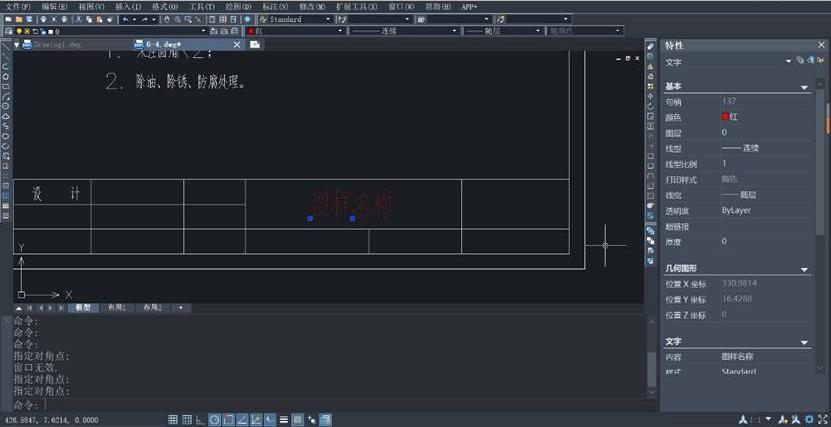Collapse the 基本 section in properties
Viewport: 831px width, 427px height.
pyautogui.click(x=804, y=87)
